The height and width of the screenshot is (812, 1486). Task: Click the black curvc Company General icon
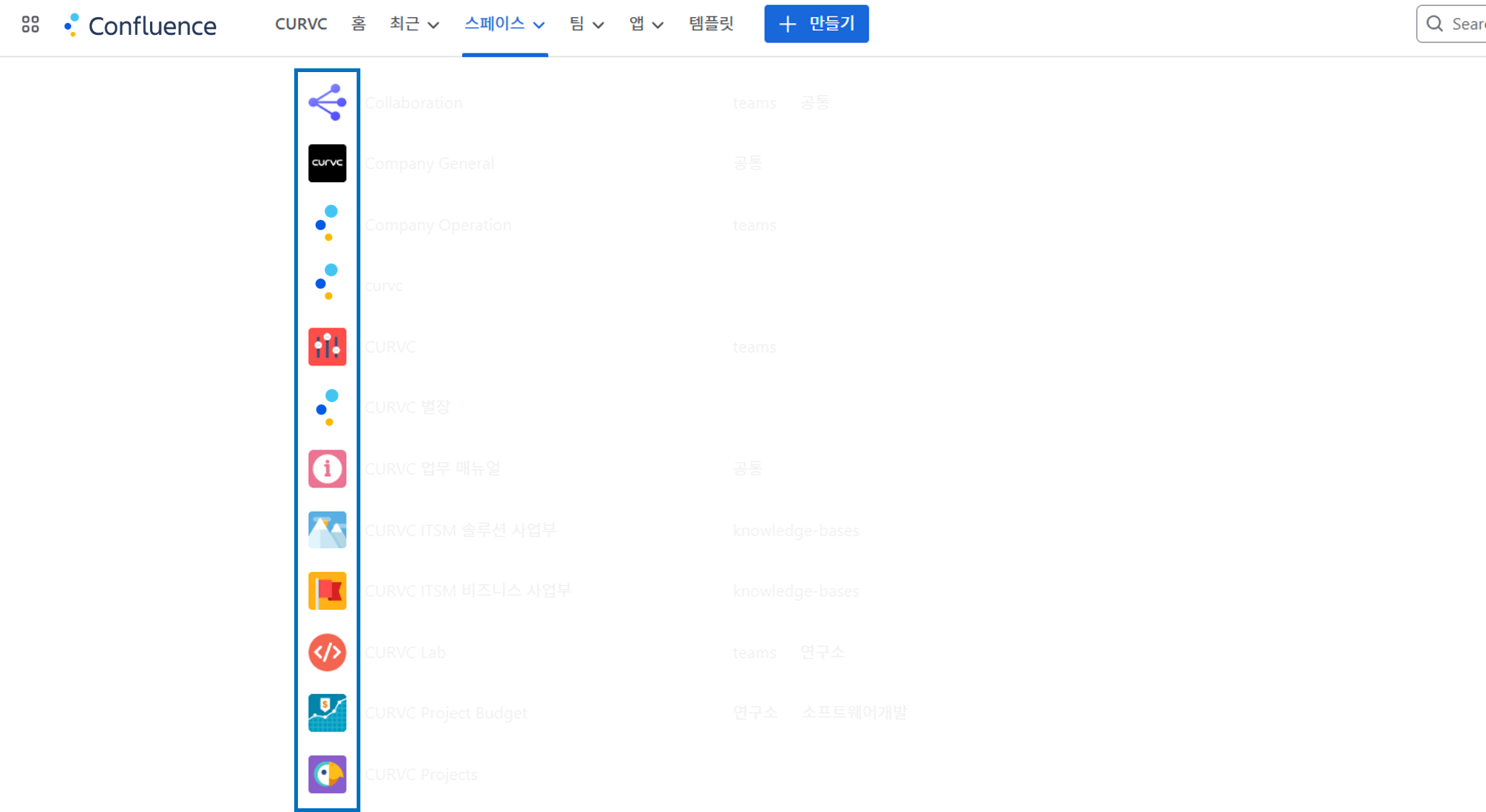click(x=327, y=163)
